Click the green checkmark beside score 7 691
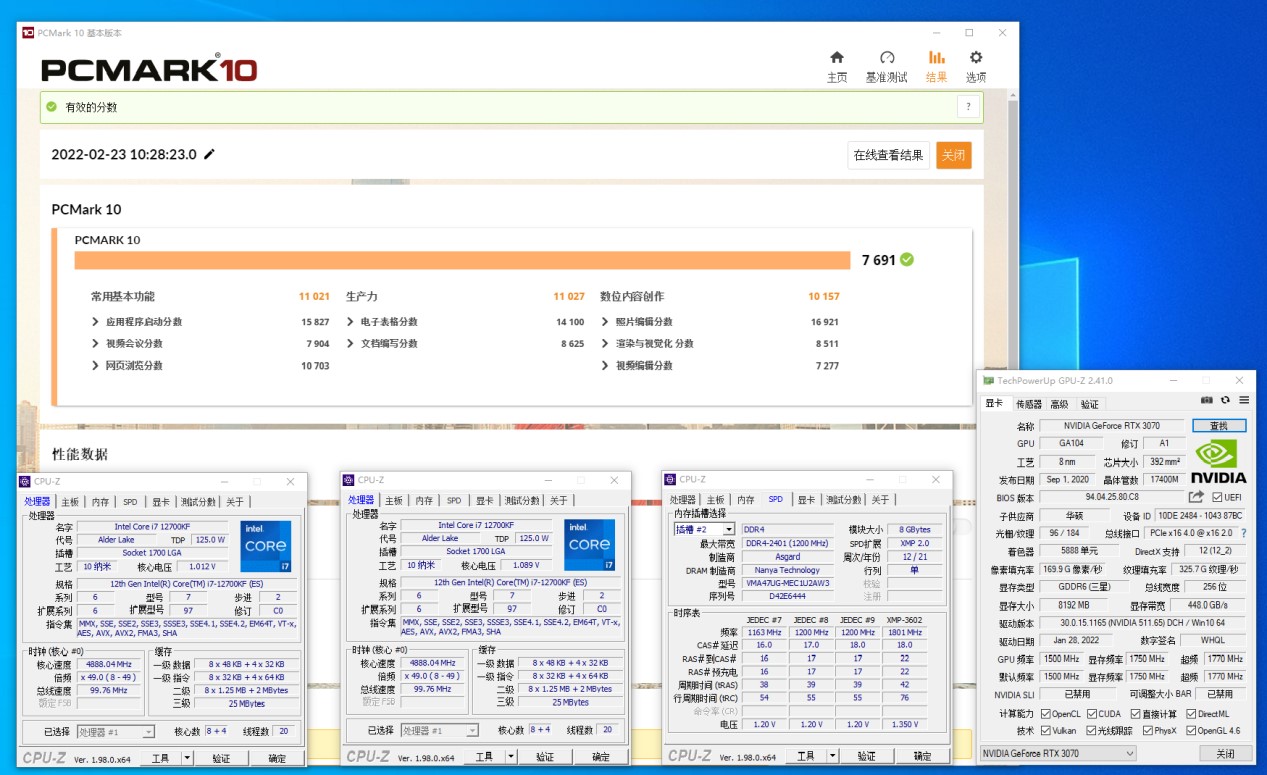The width and height of the screenshot is (1267, 775). pyautogui.click(x=906, y=260)
